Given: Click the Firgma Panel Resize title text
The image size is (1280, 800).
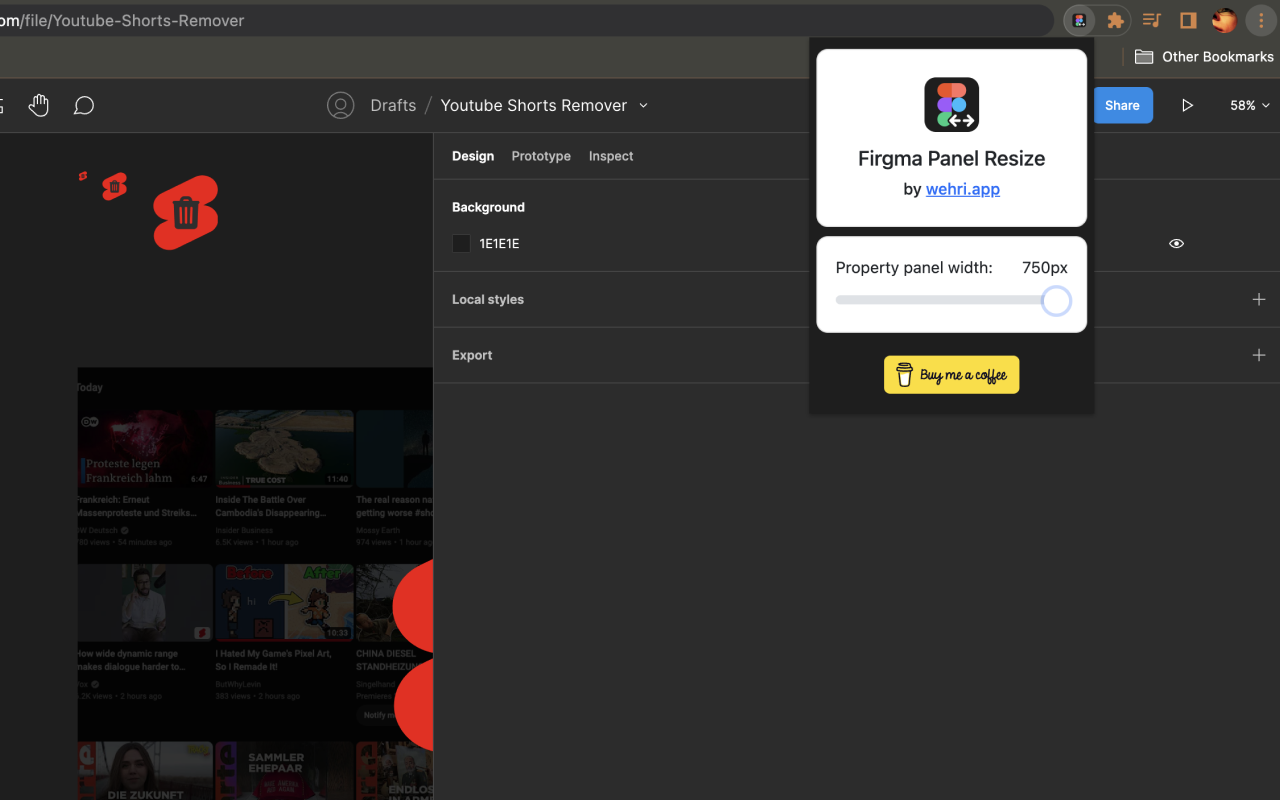Looking at the screenshot, I should pos(952,158).
